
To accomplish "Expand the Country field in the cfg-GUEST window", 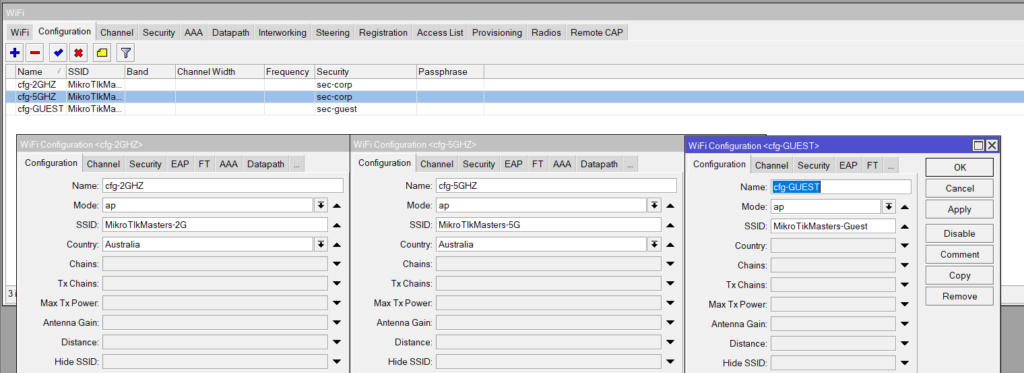I will click(x=904, y=246).
